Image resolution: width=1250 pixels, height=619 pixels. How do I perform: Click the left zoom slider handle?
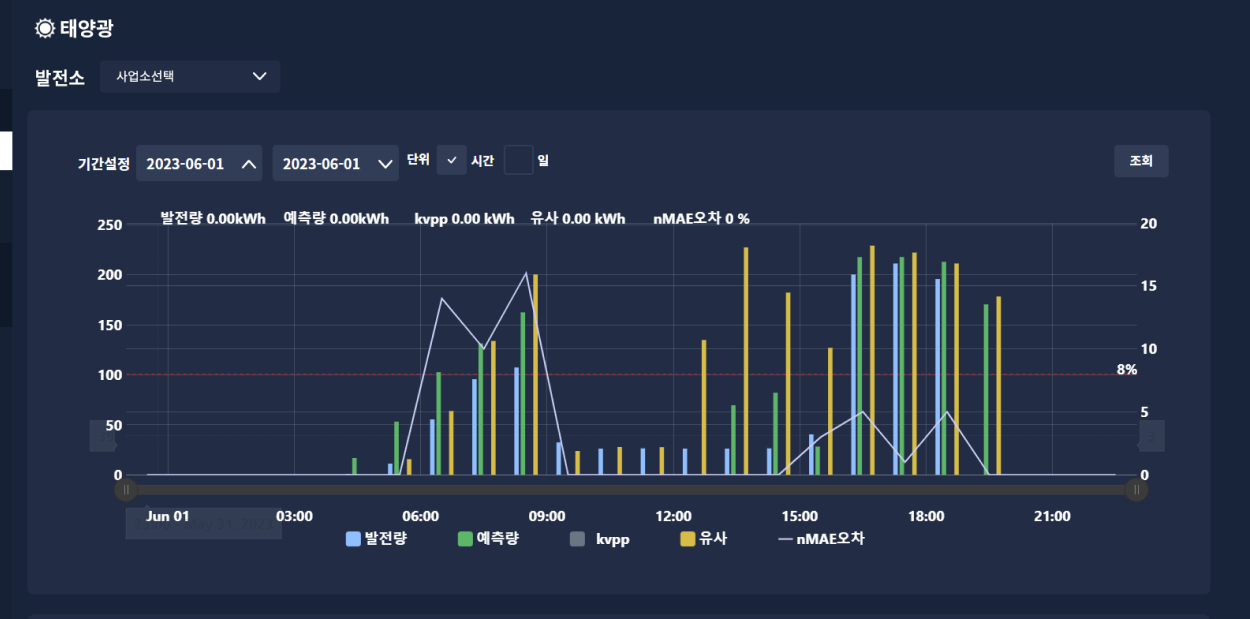pyautogui.click(x=126, y=490)
